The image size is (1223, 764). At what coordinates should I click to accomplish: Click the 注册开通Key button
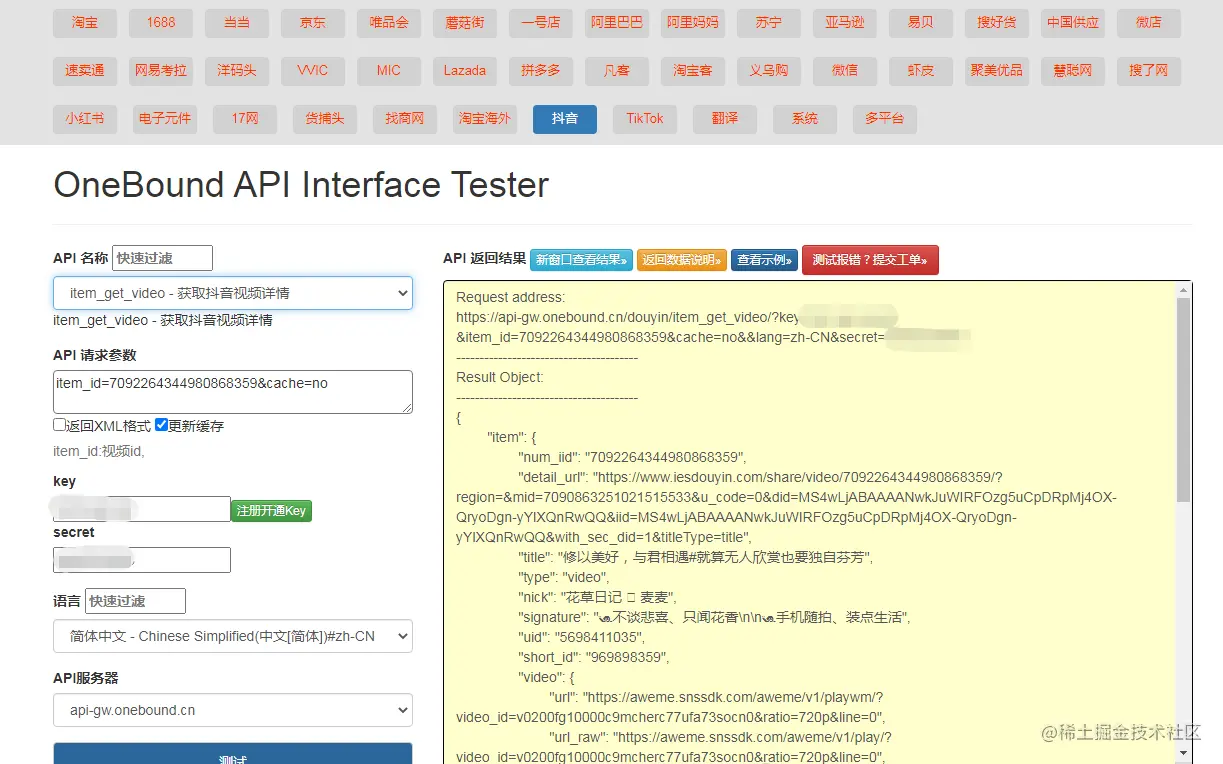pyautogui.click(x=272, y=511)
